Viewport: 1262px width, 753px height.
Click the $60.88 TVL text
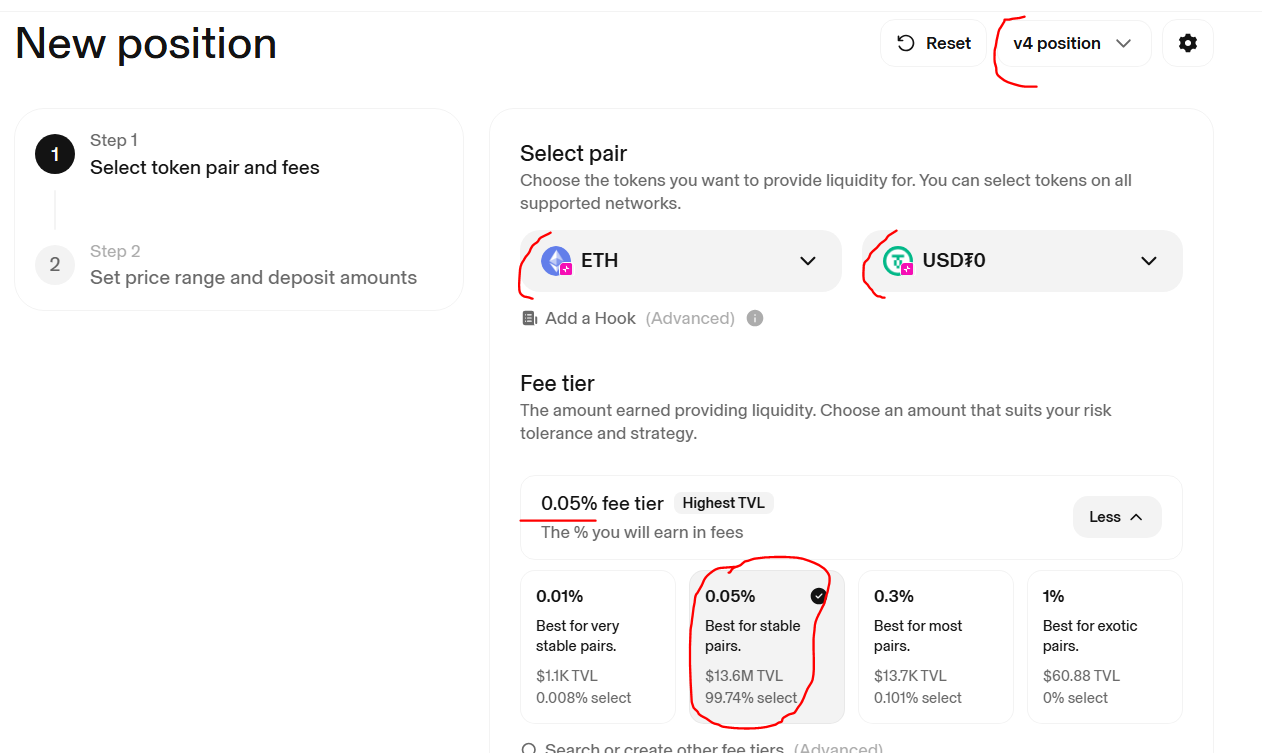click(x=1081, y=676)
